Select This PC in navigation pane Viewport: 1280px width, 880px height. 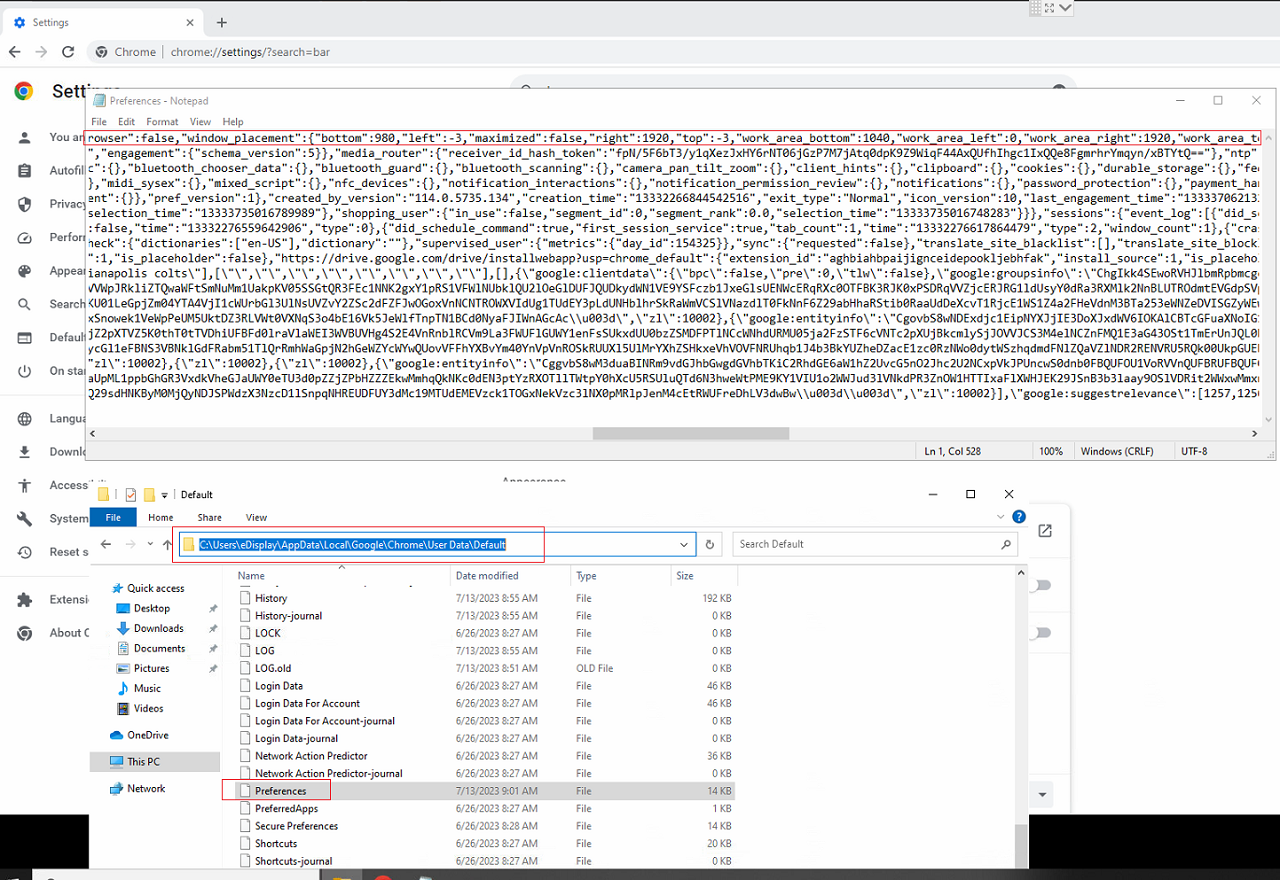(x=143, y=762)
